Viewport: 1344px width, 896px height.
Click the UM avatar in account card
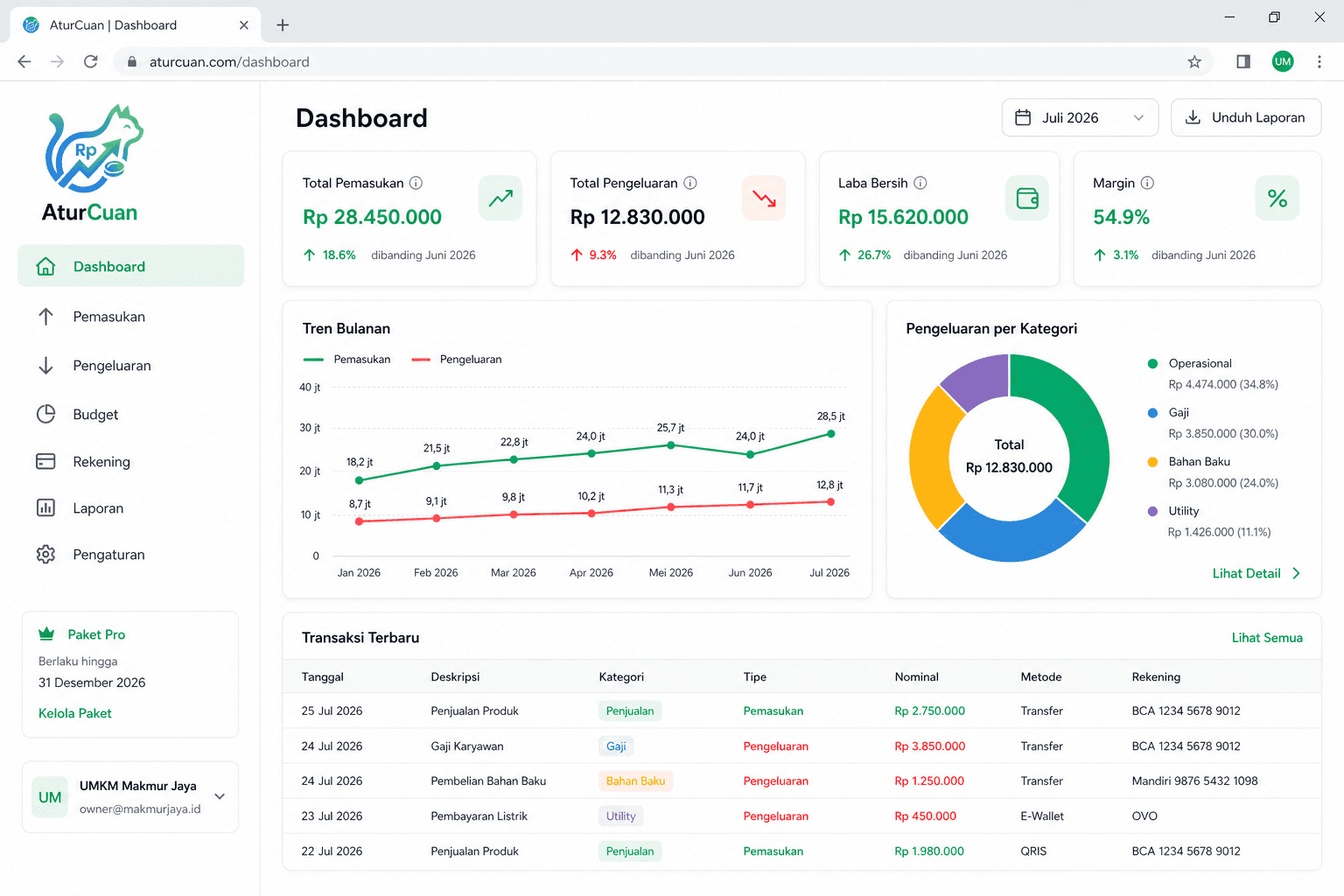click(50, 797)
